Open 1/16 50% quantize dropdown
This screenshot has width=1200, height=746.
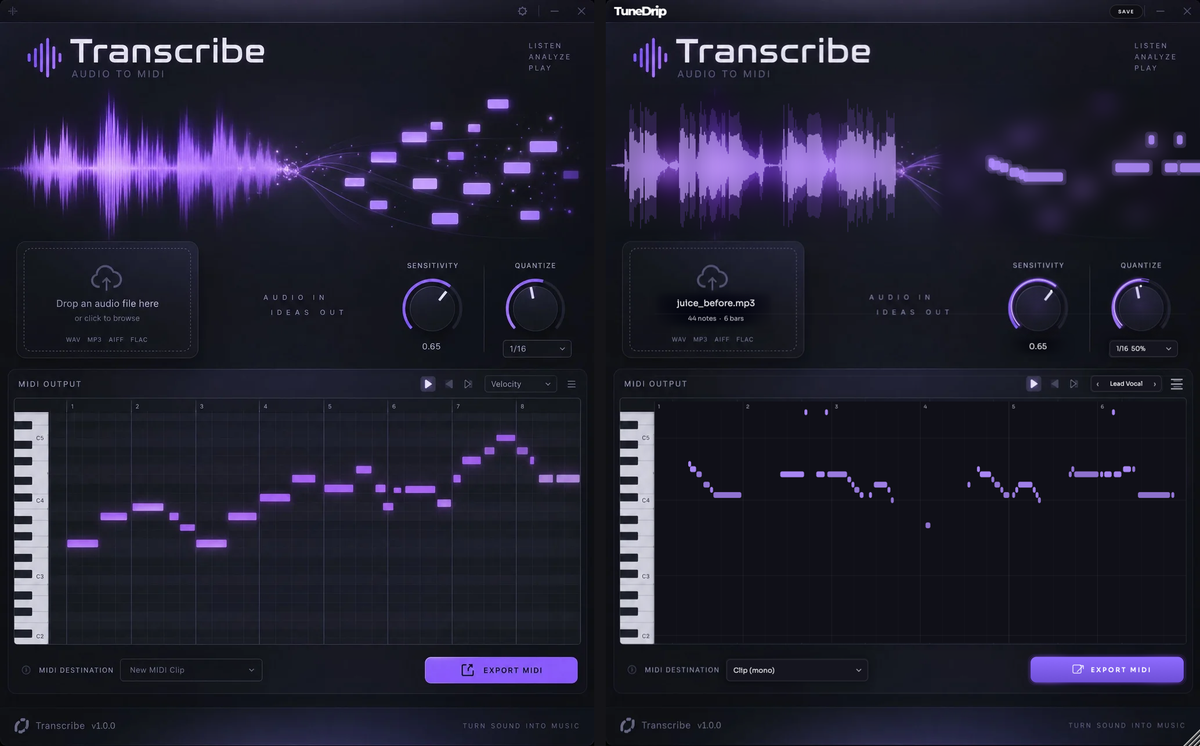(1143, 349)
